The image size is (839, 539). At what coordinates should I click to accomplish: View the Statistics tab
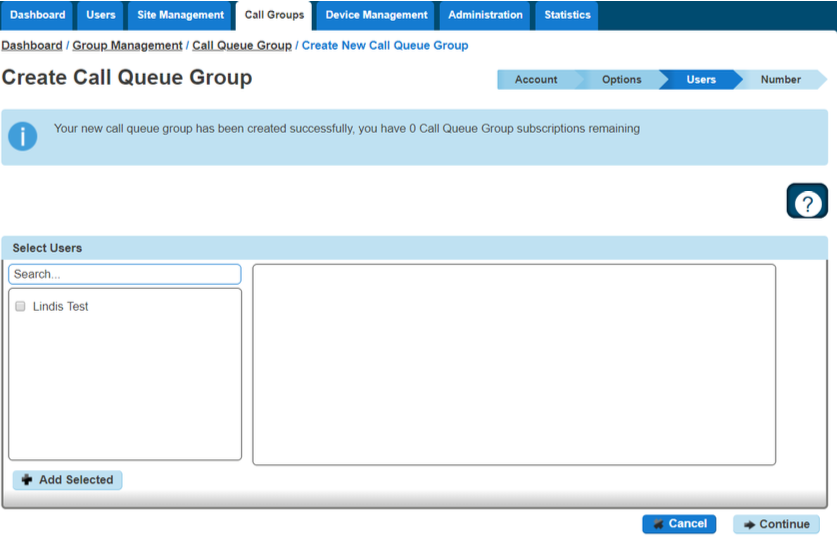coord(567,15)
